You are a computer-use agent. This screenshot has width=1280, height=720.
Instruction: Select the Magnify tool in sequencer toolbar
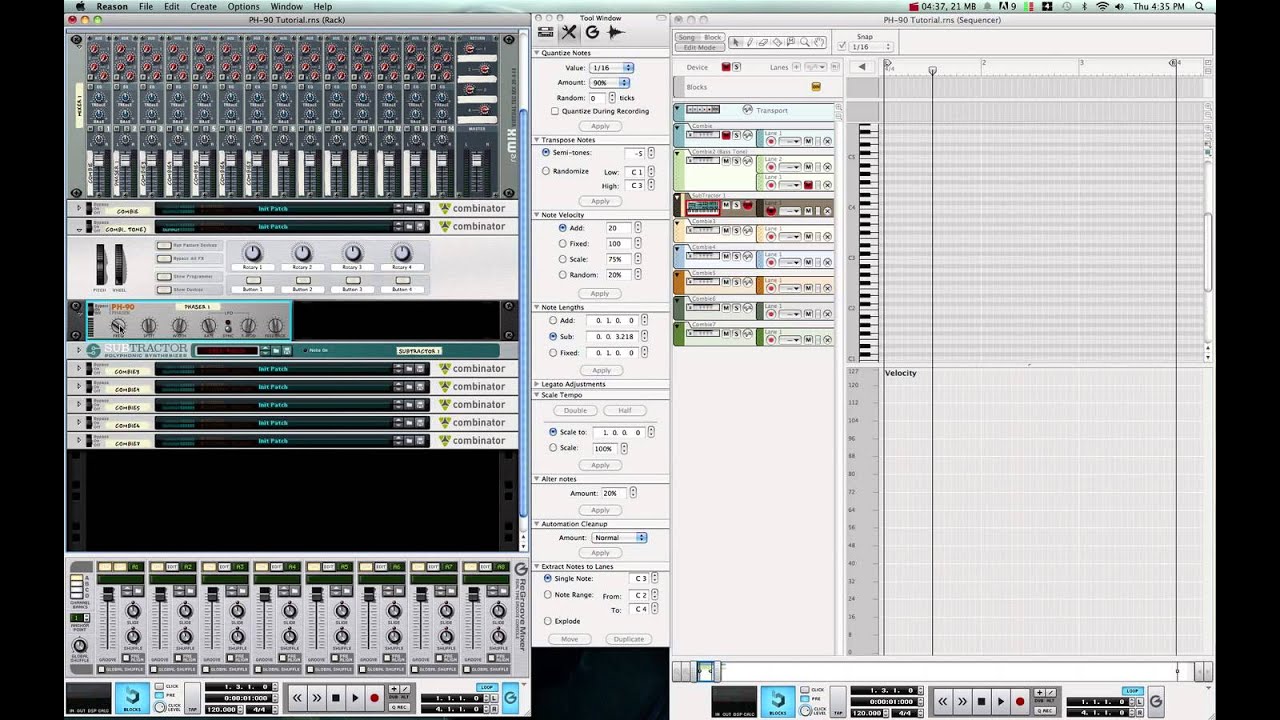(805, 42)
